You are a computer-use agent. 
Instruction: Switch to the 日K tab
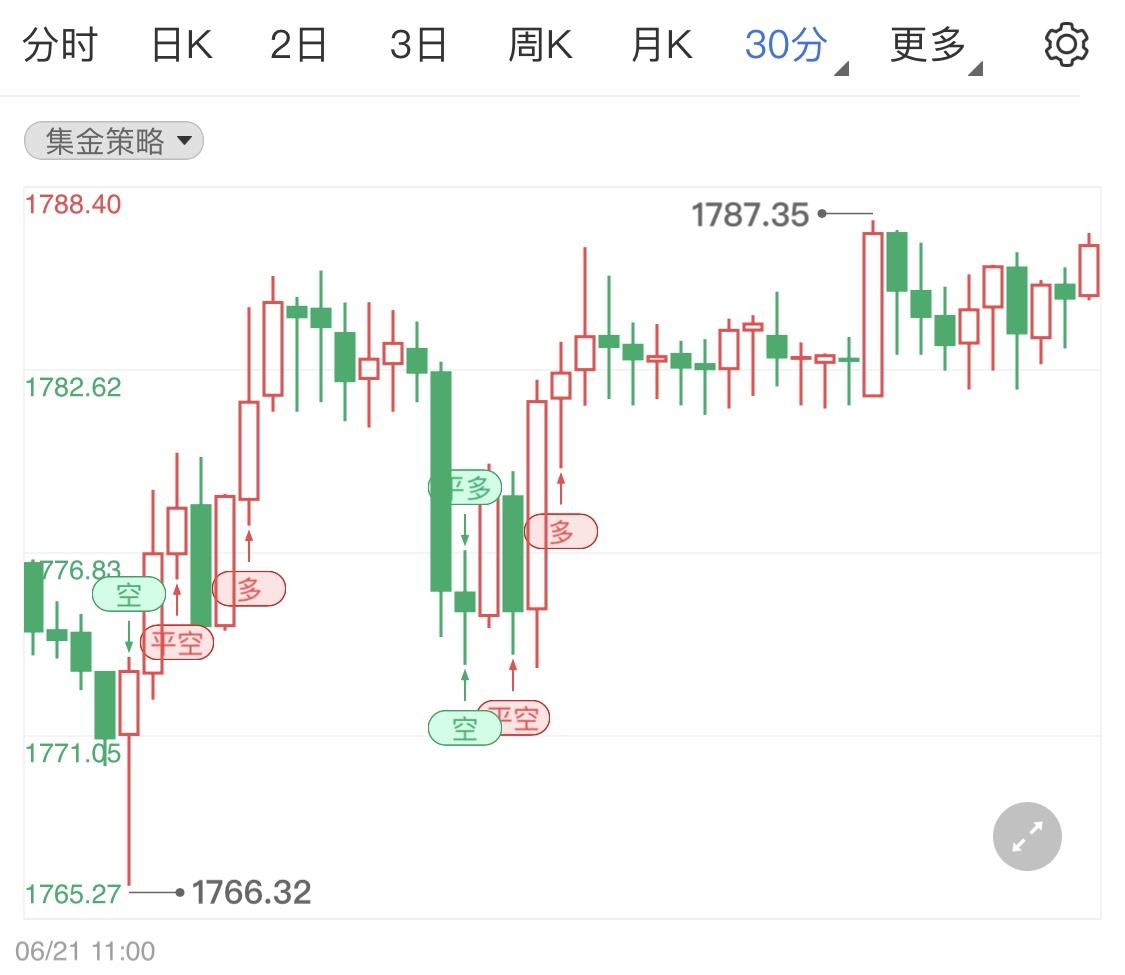(x=182, y=46)
